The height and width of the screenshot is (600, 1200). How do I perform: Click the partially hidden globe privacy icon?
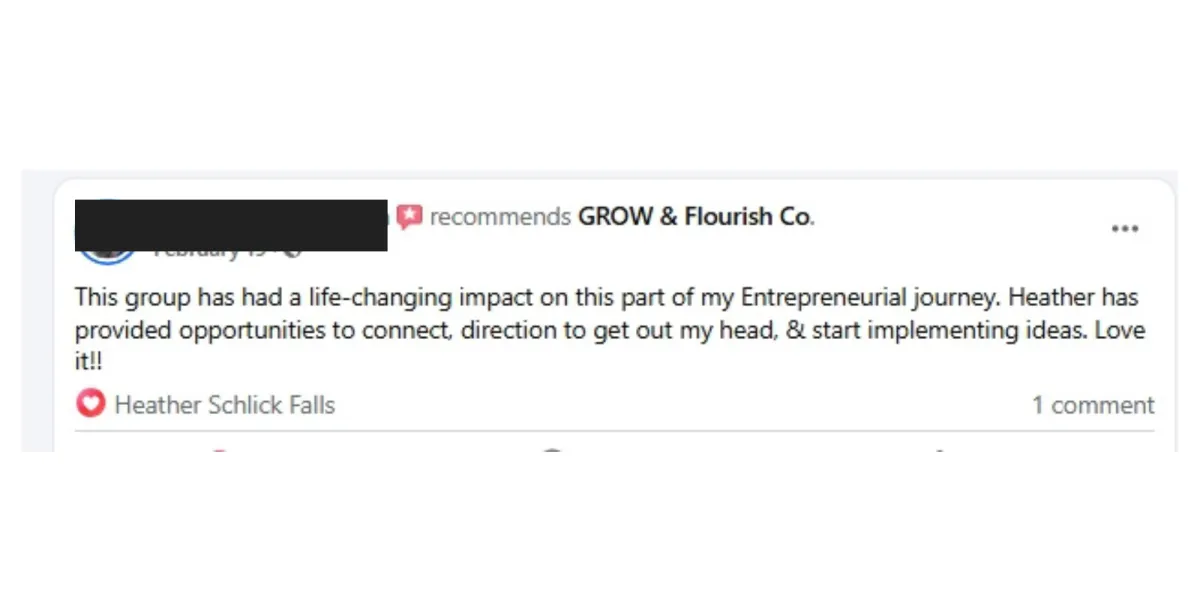[292, 253]
